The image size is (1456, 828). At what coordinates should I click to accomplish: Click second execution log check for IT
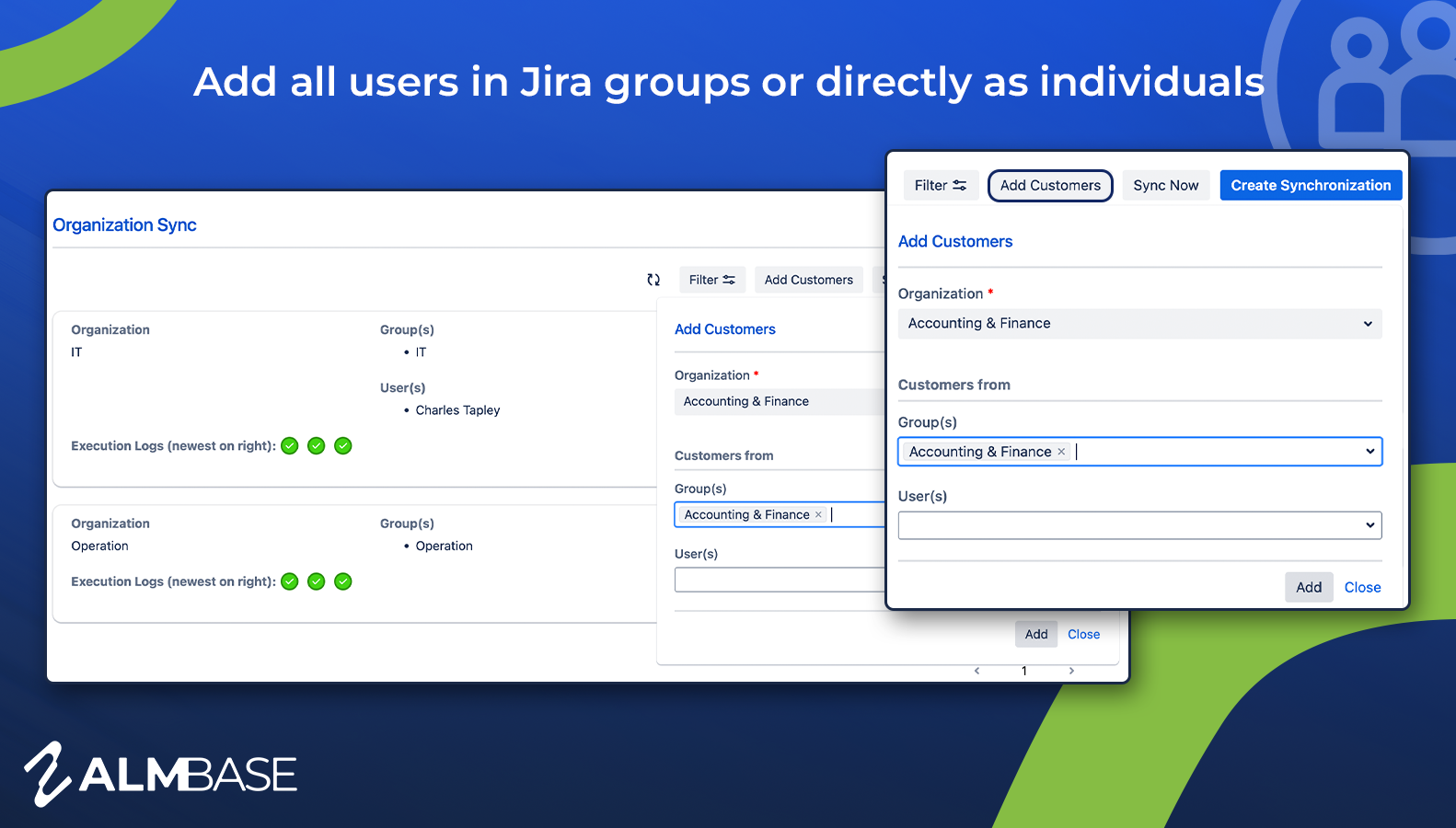(x=317, y=446)
